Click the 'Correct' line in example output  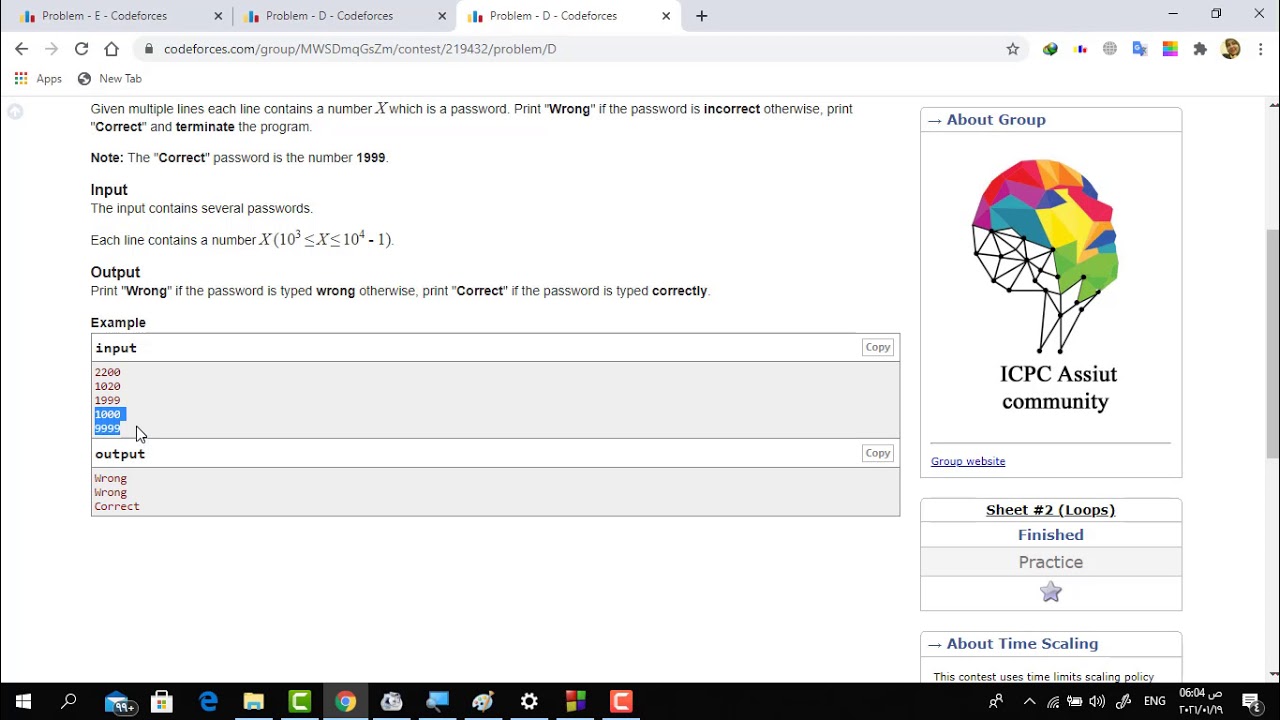click(x=117, y=506)
